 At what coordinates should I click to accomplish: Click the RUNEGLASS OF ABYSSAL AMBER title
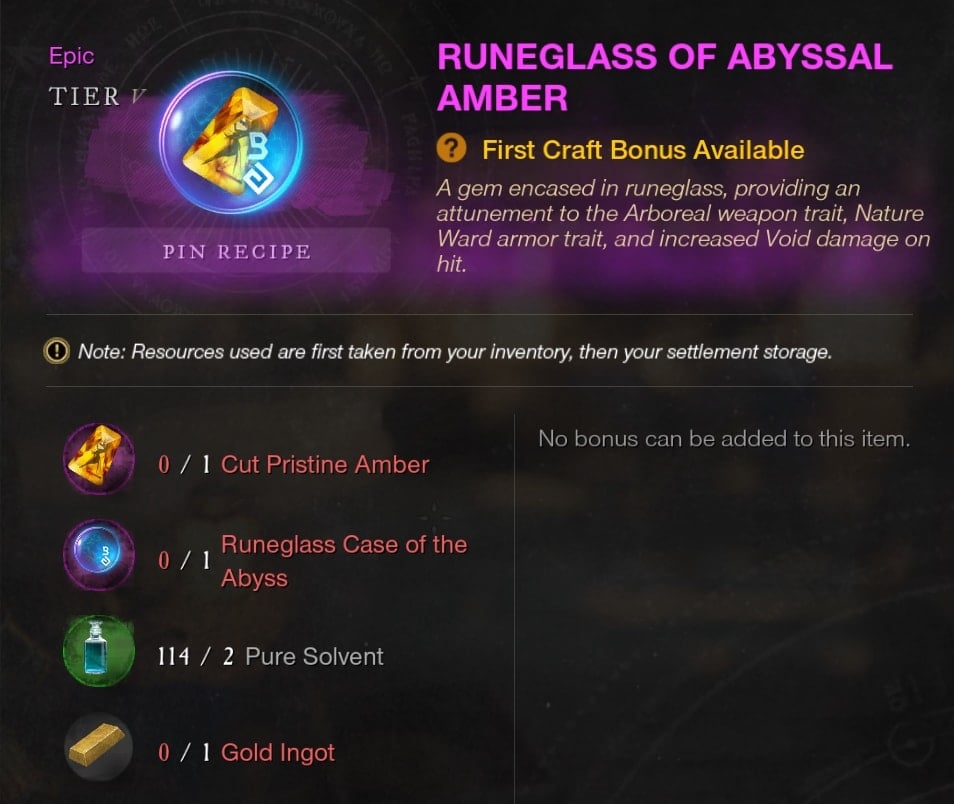tap(665, 77)
